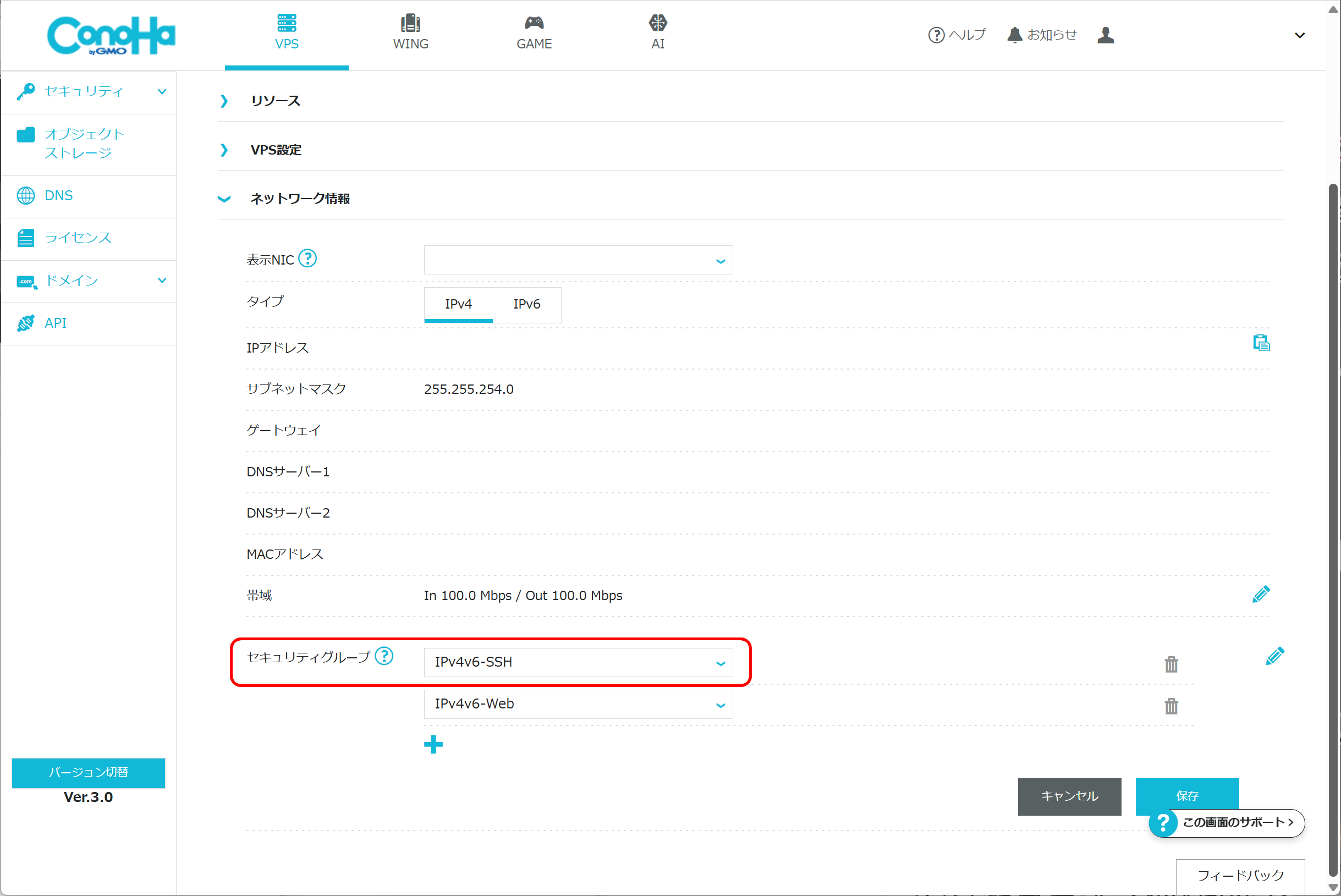Open help tooltip for セキュリティグループ
1341x896 pixels.
pyautogui.click(x=384, y=656)
